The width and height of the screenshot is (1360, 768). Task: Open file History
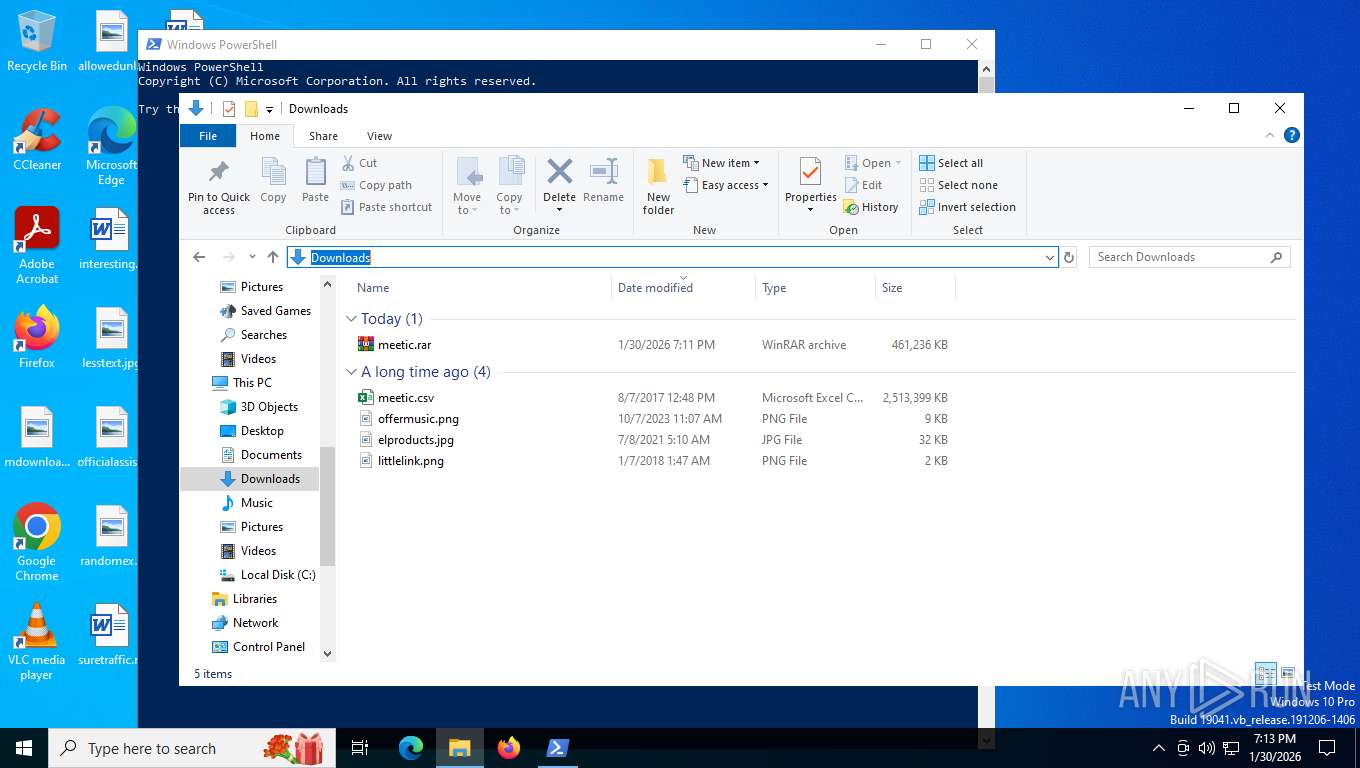pos(871,207)
